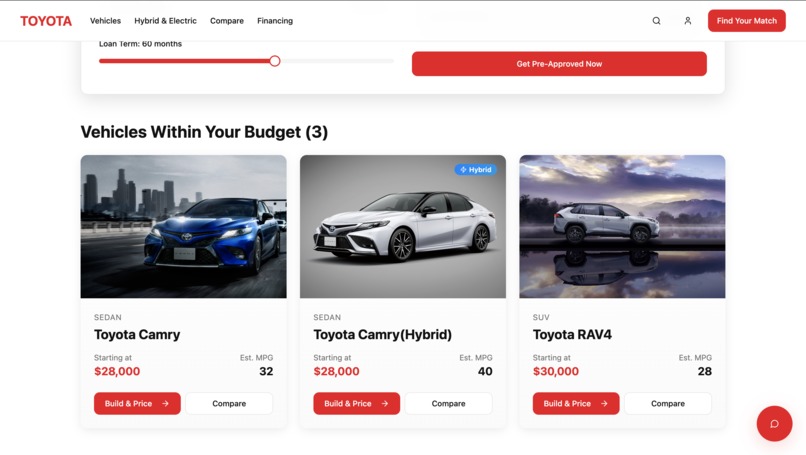The width and height of the screenshot is (806, 455).
Task: Click the 'Loan Term: 60 months' label
Action: (140, 44)
